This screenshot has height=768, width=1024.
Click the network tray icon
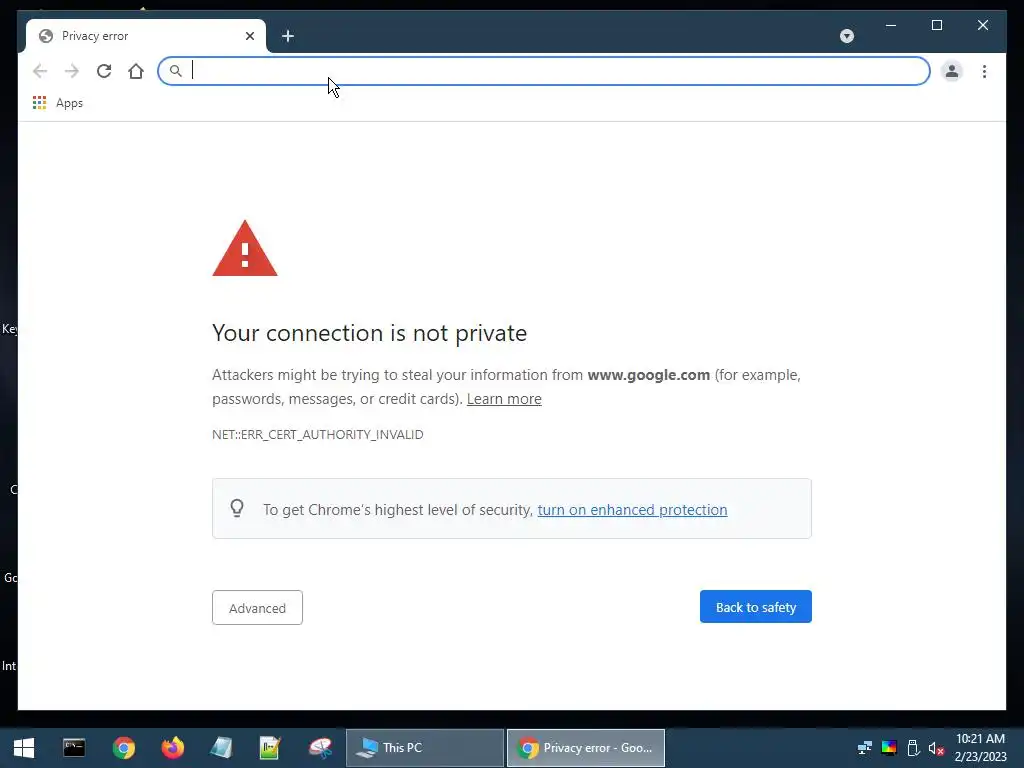[865, 748]
